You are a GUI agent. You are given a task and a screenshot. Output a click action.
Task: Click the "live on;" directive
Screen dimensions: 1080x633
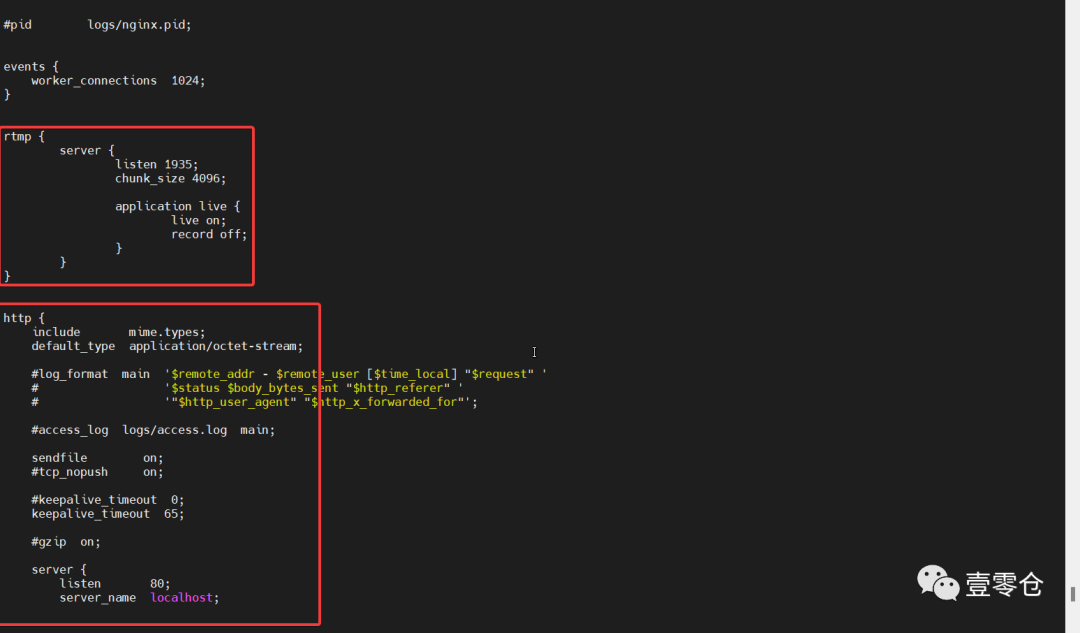tap(198, 220)
